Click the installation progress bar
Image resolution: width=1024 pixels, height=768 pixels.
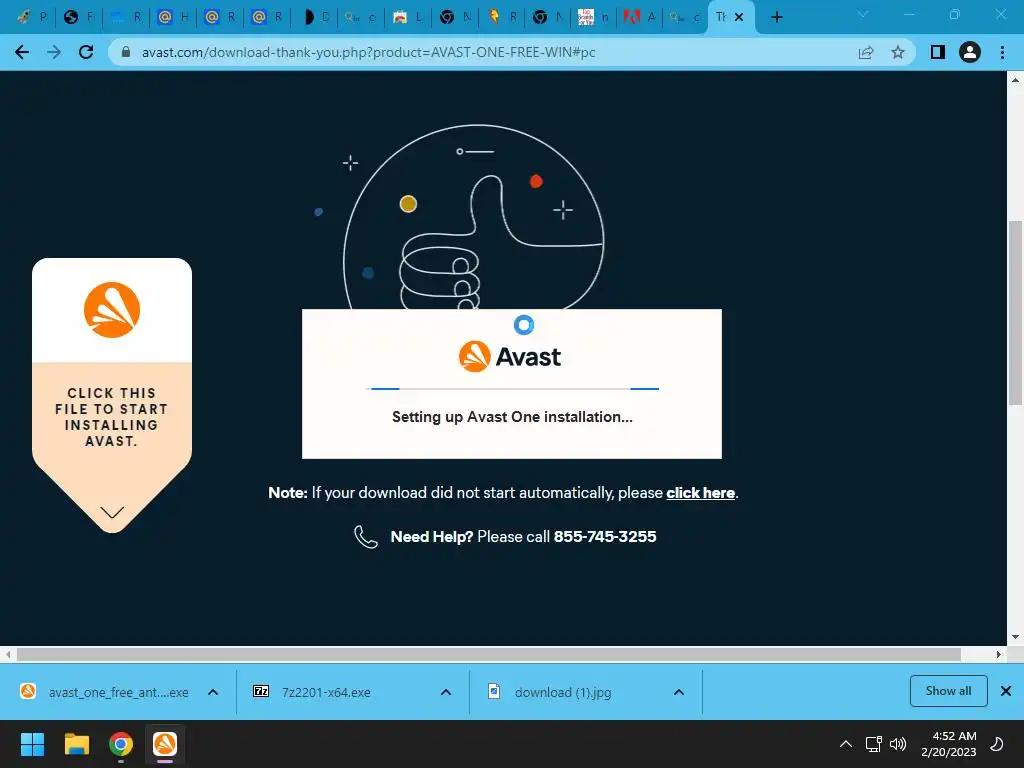pyautogui.click(x=513, y=389)
